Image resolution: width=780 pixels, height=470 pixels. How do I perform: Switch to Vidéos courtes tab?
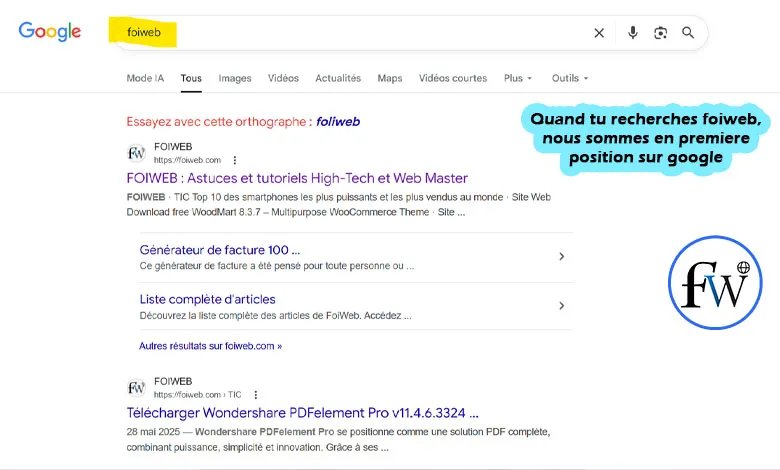point(453,78)
